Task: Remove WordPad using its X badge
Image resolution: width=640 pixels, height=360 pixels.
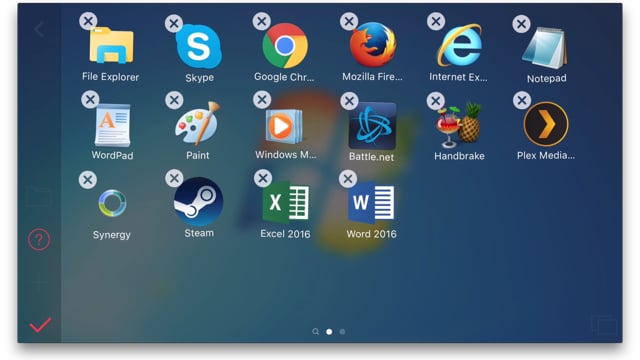Action: coord(90,99)
